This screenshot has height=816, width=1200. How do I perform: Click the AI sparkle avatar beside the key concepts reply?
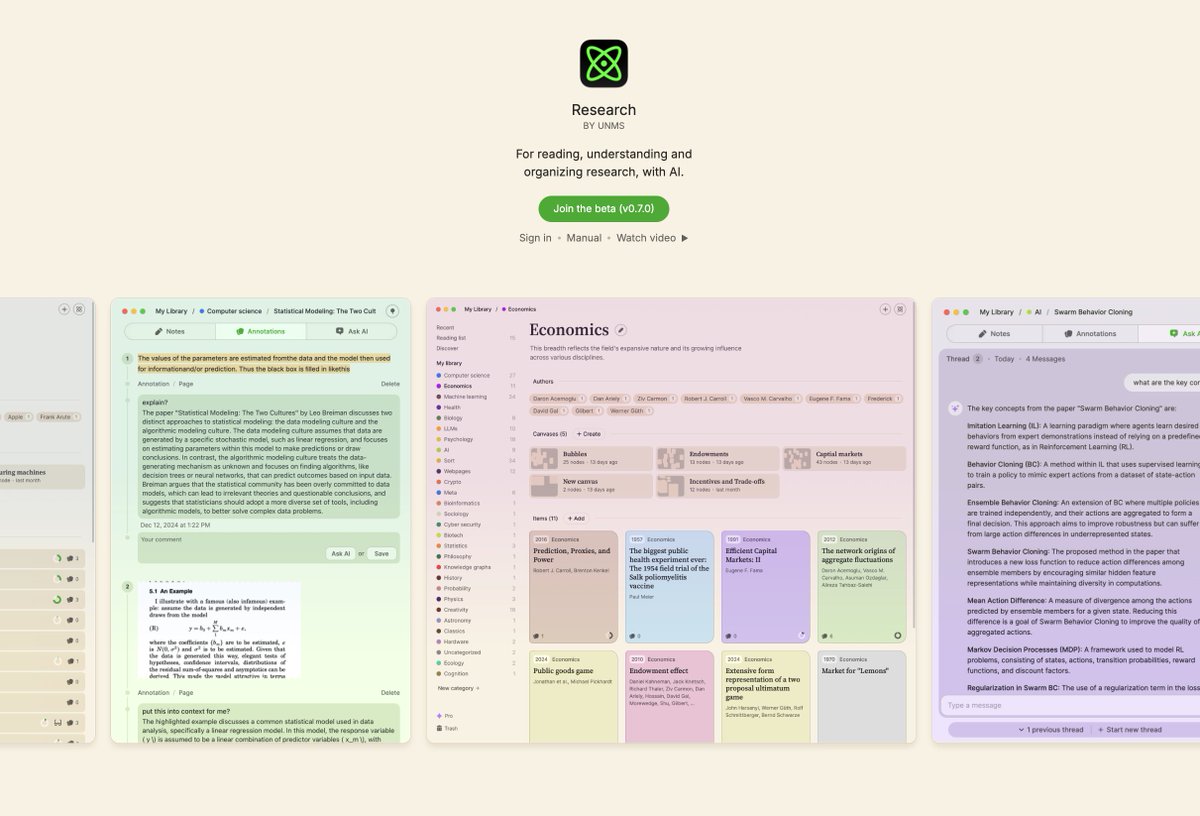957,408
